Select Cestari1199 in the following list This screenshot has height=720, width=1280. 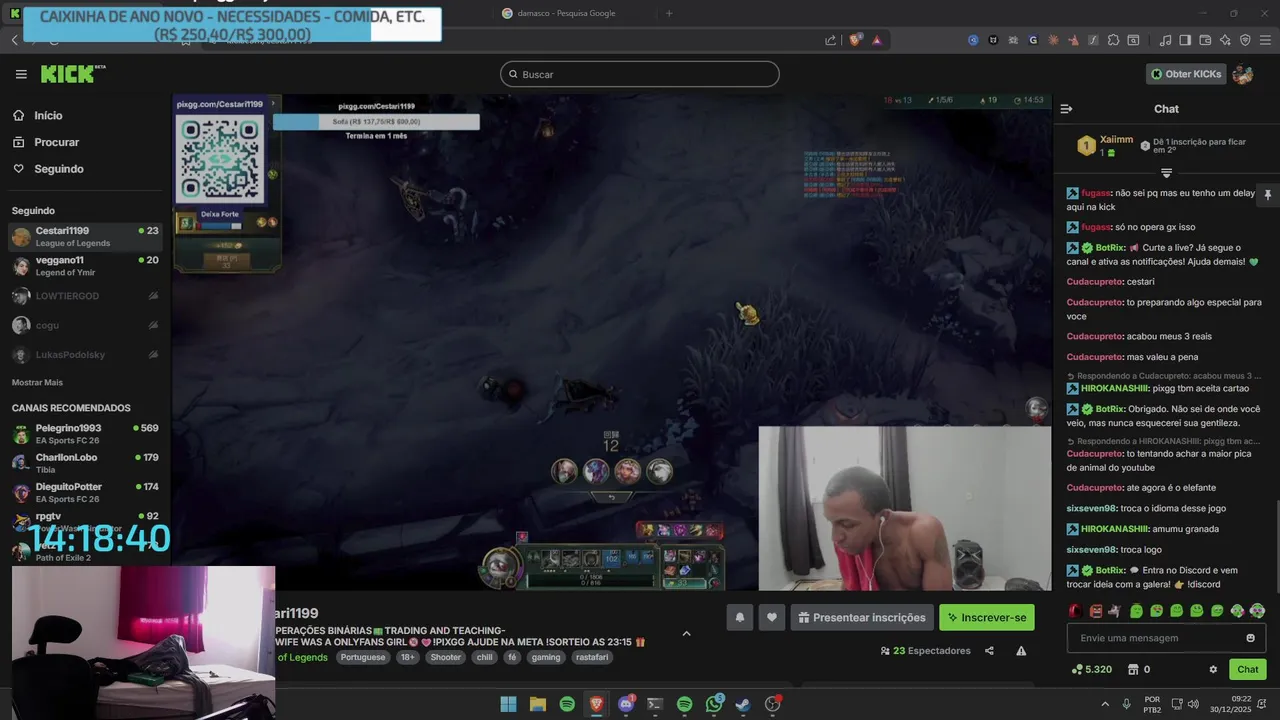pyautogui.click(x=85, y=236)
